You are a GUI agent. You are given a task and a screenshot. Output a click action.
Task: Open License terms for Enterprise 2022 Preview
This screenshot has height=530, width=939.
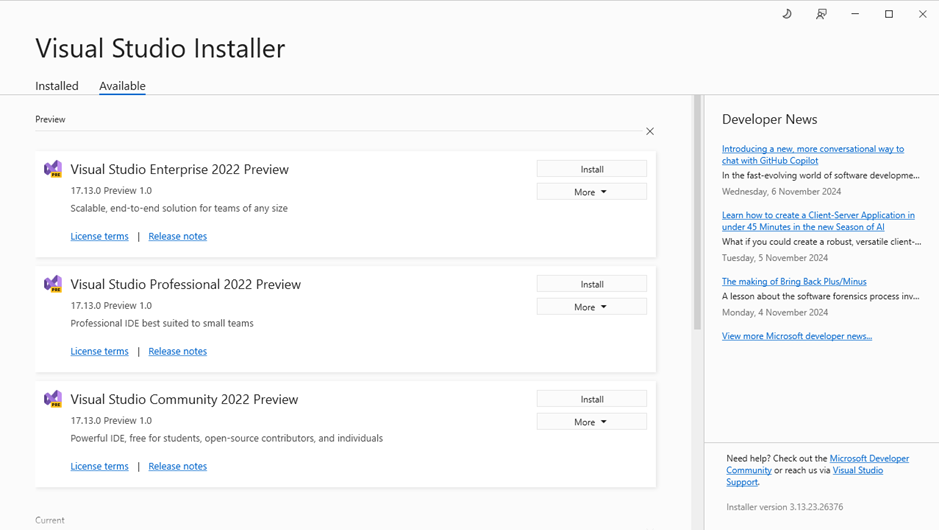[99, 236]
